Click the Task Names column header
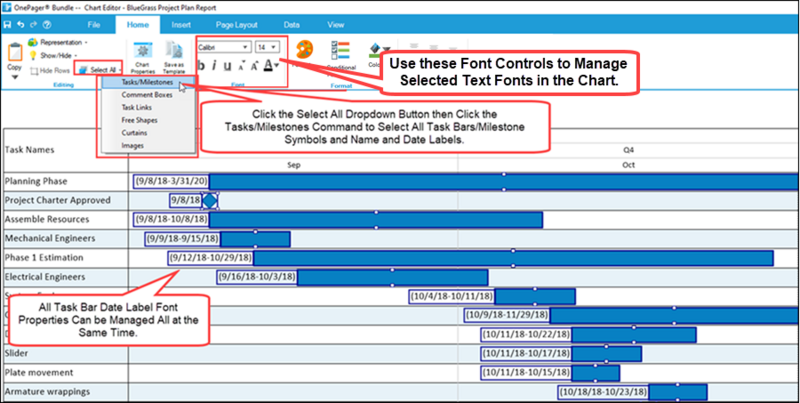 pos(30,150)
